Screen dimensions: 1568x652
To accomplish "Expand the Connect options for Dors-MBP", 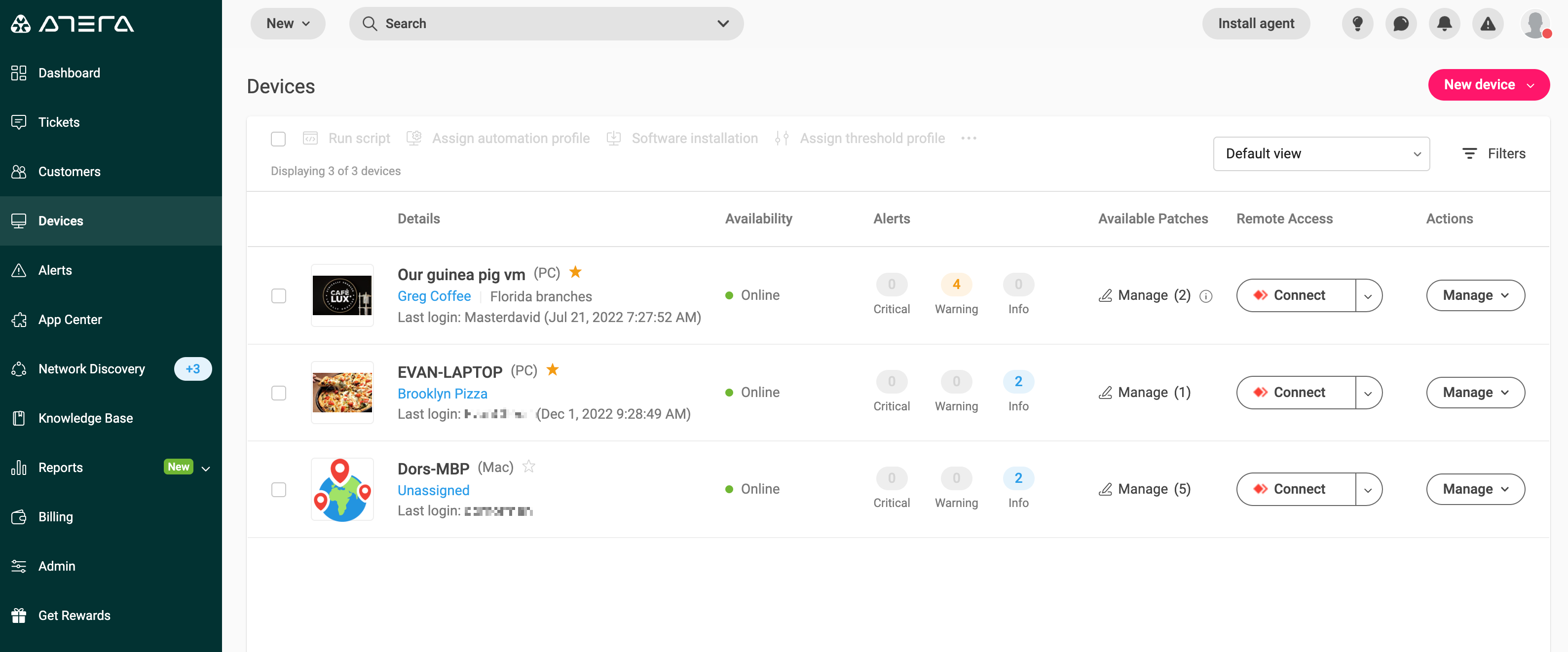I will click(x=1368, y=488).
